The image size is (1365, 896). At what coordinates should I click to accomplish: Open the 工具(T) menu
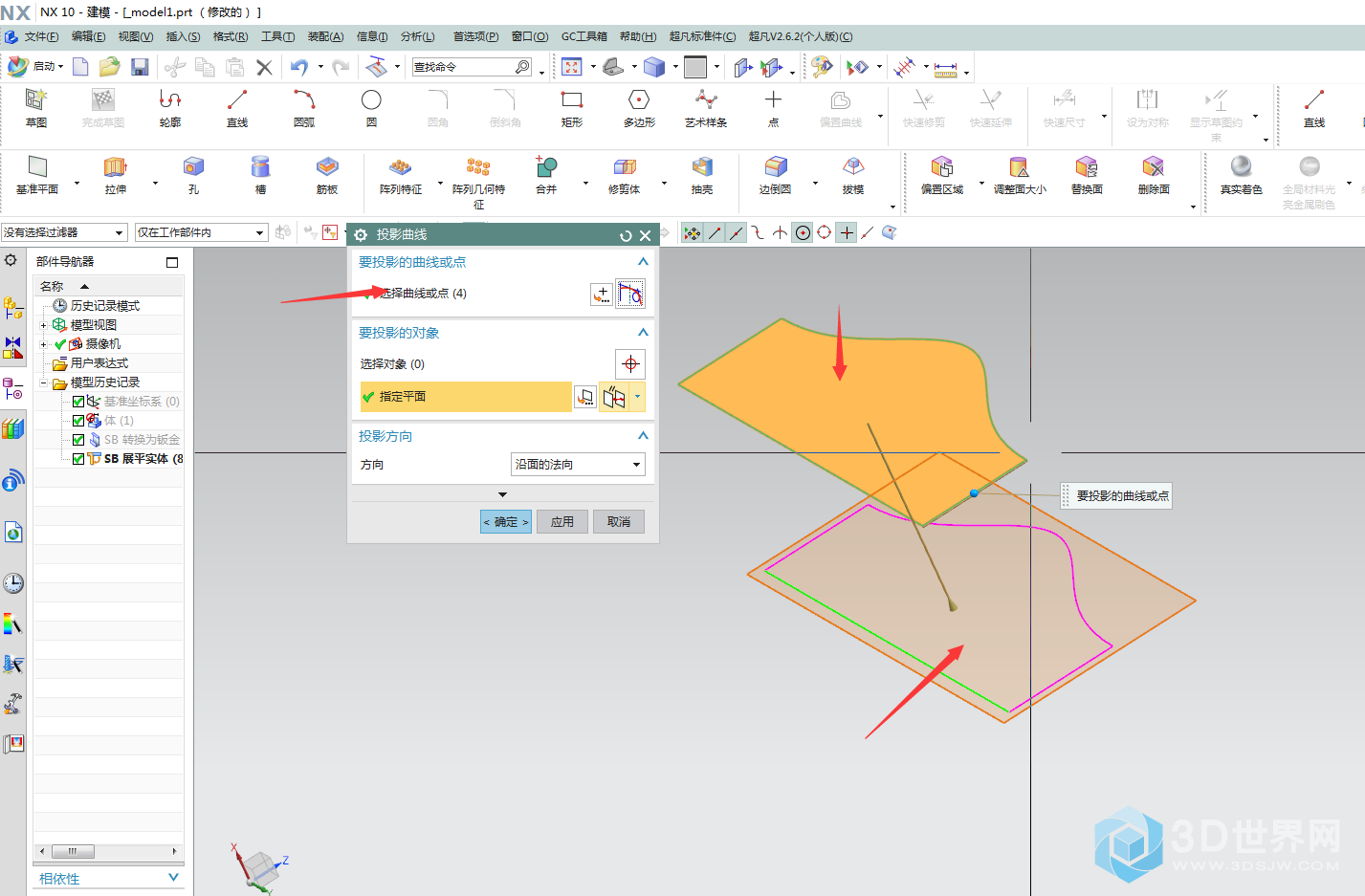(277, 36)
